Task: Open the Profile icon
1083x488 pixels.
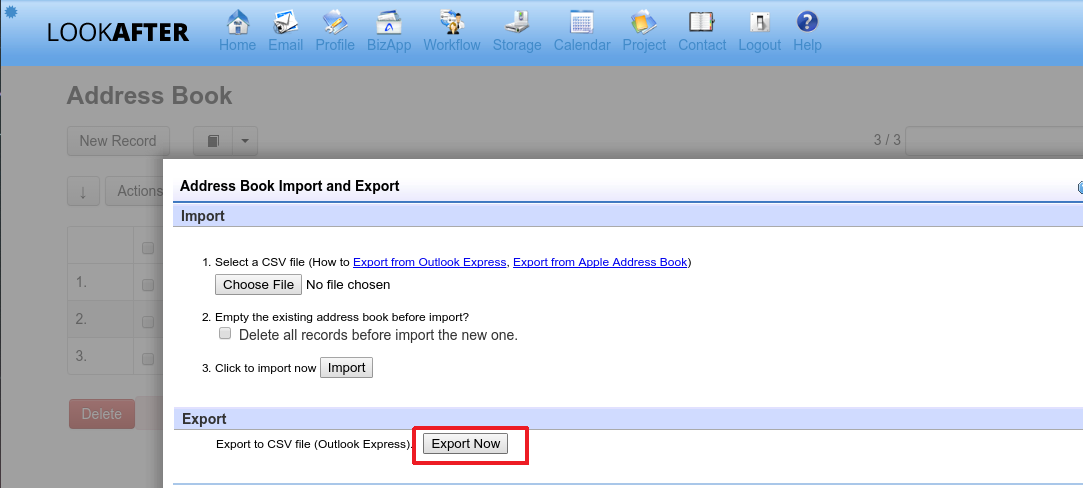Action: click(x=335, y=23)
